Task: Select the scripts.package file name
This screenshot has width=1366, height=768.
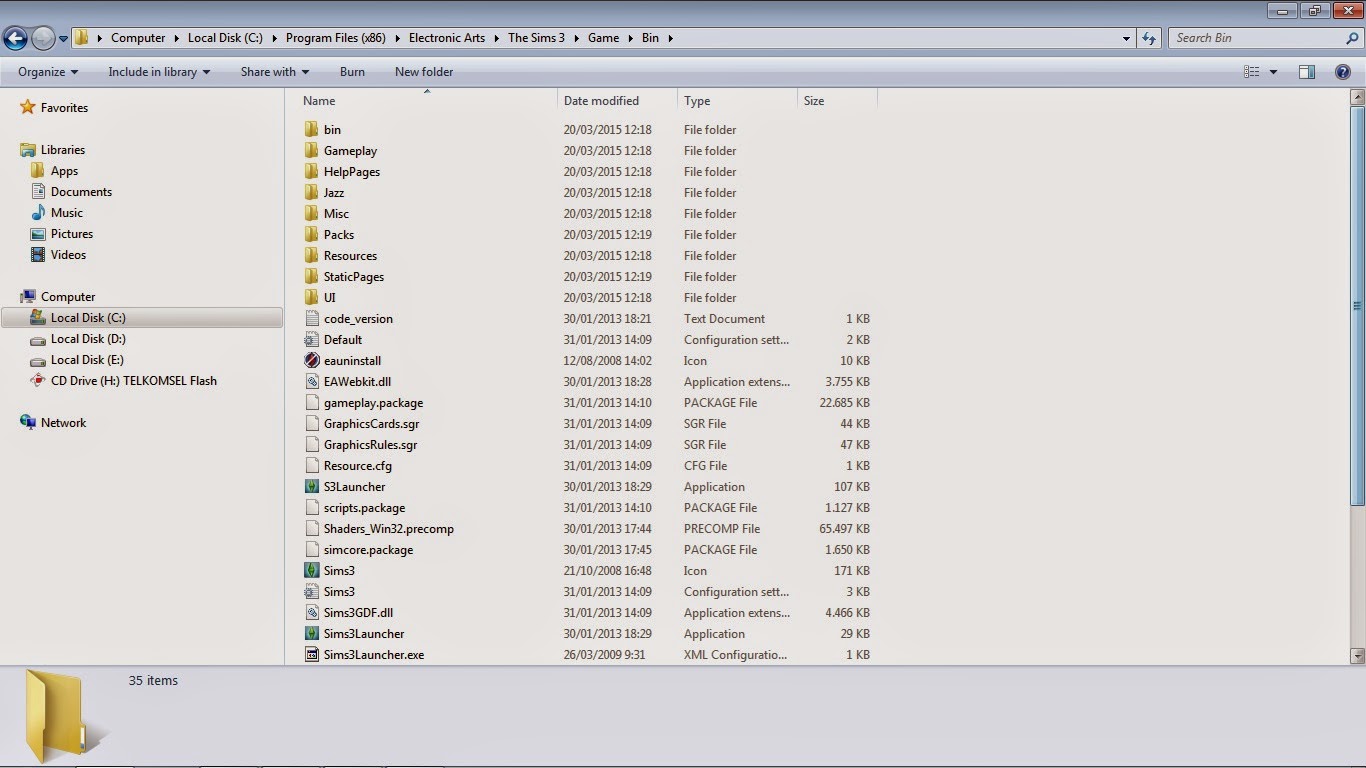Action: [x=364, y=508]
